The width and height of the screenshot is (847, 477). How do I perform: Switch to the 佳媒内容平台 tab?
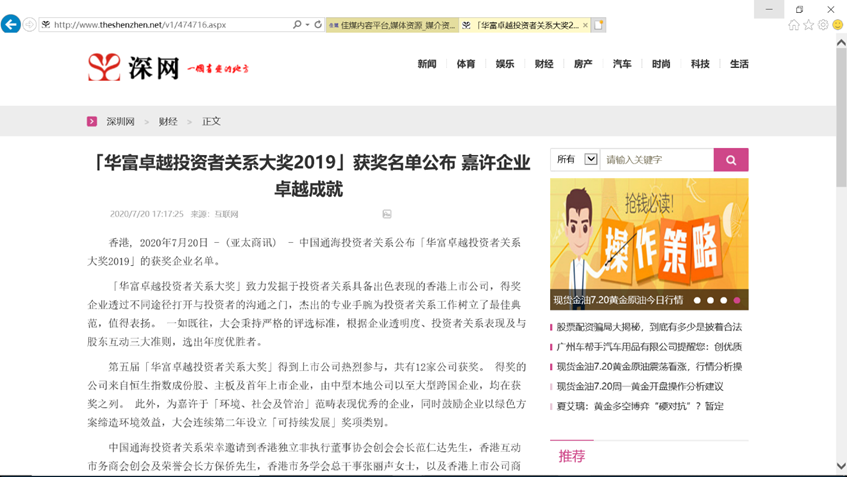tap(392, 25)
